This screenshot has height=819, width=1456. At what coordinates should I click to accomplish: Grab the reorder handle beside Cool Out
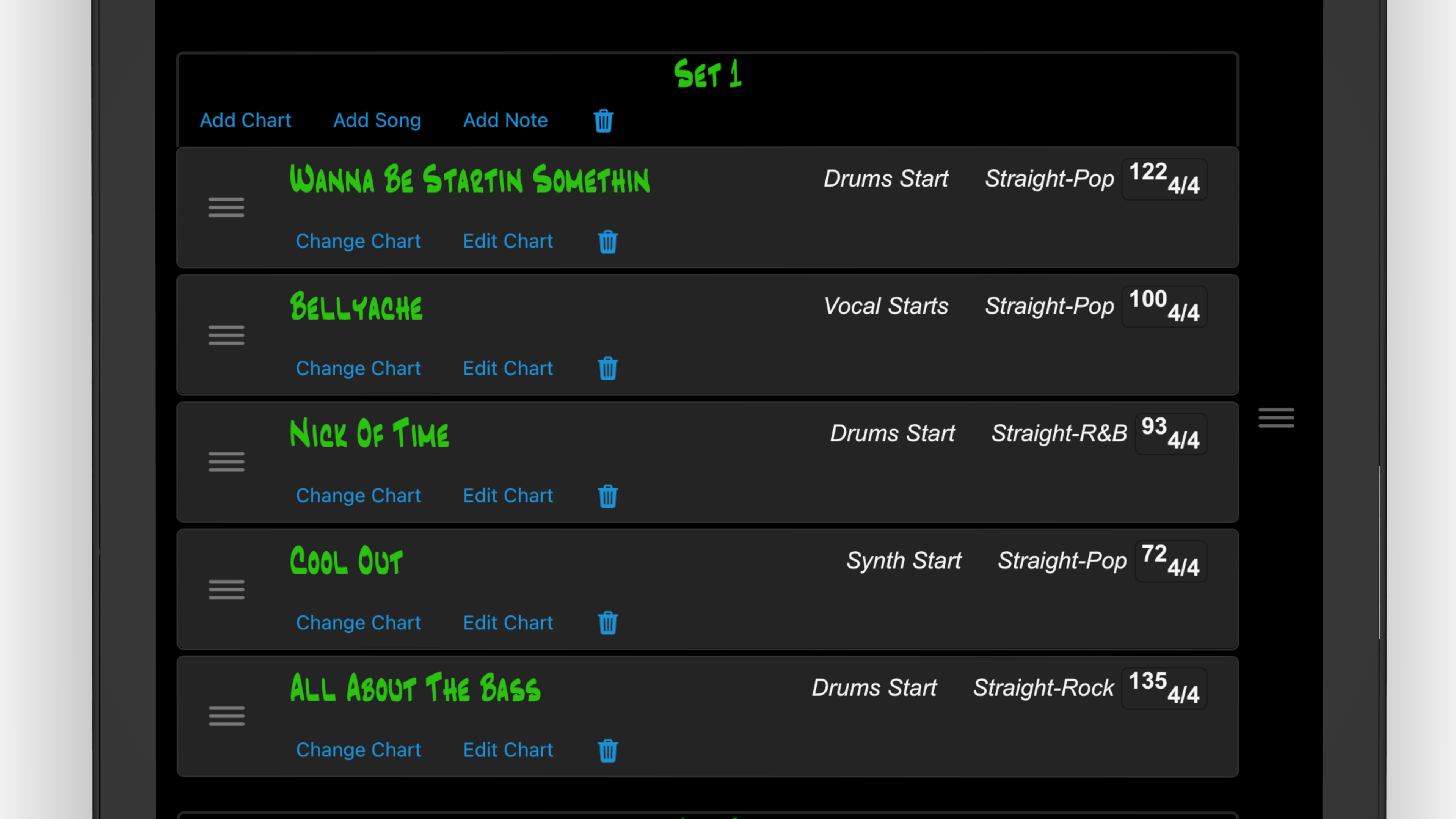226,590
